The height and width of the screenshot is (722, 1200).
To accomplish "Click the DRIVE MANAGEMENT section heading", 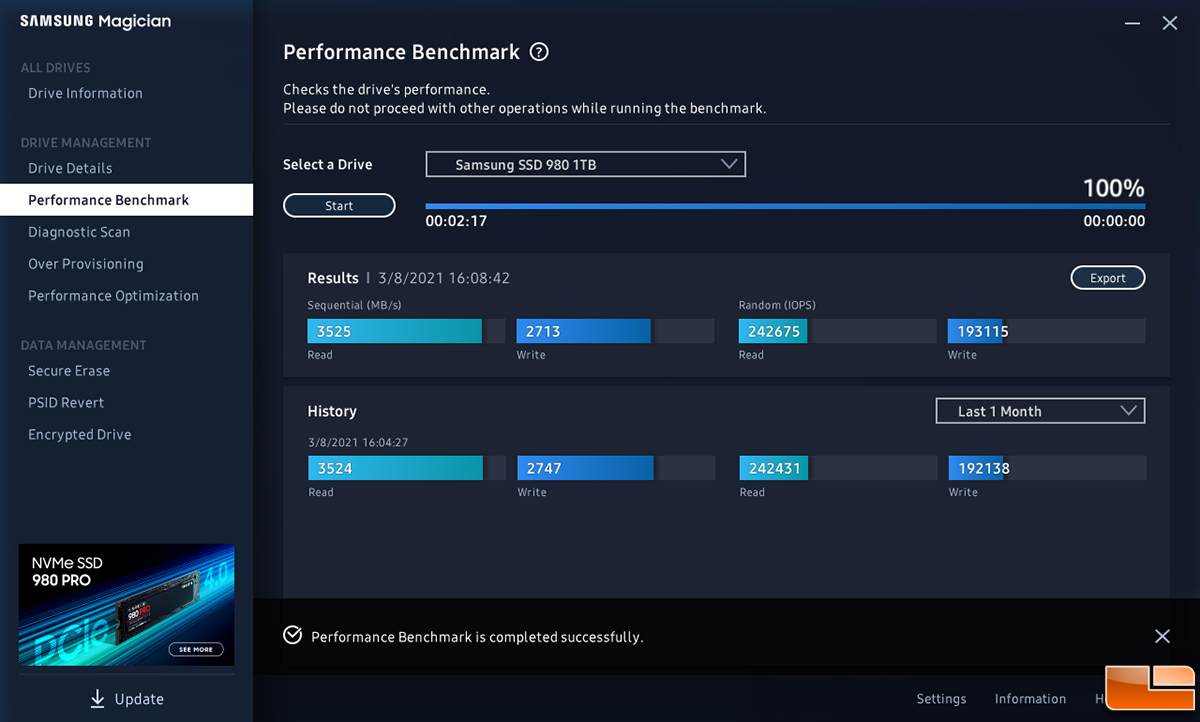I will point(86,143).
